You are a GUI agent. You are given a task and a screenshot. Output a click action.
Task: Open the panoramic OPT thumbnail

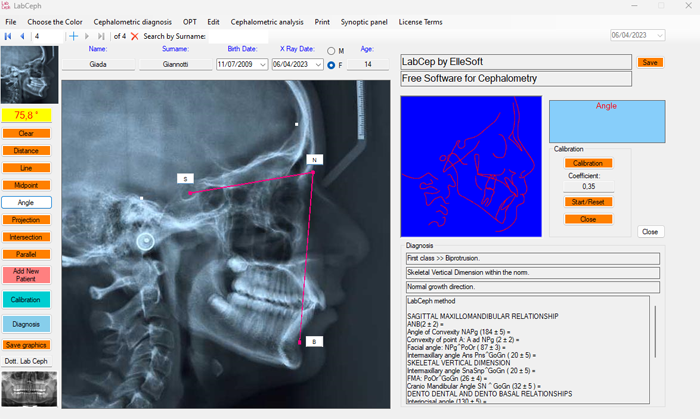[29, 389]
